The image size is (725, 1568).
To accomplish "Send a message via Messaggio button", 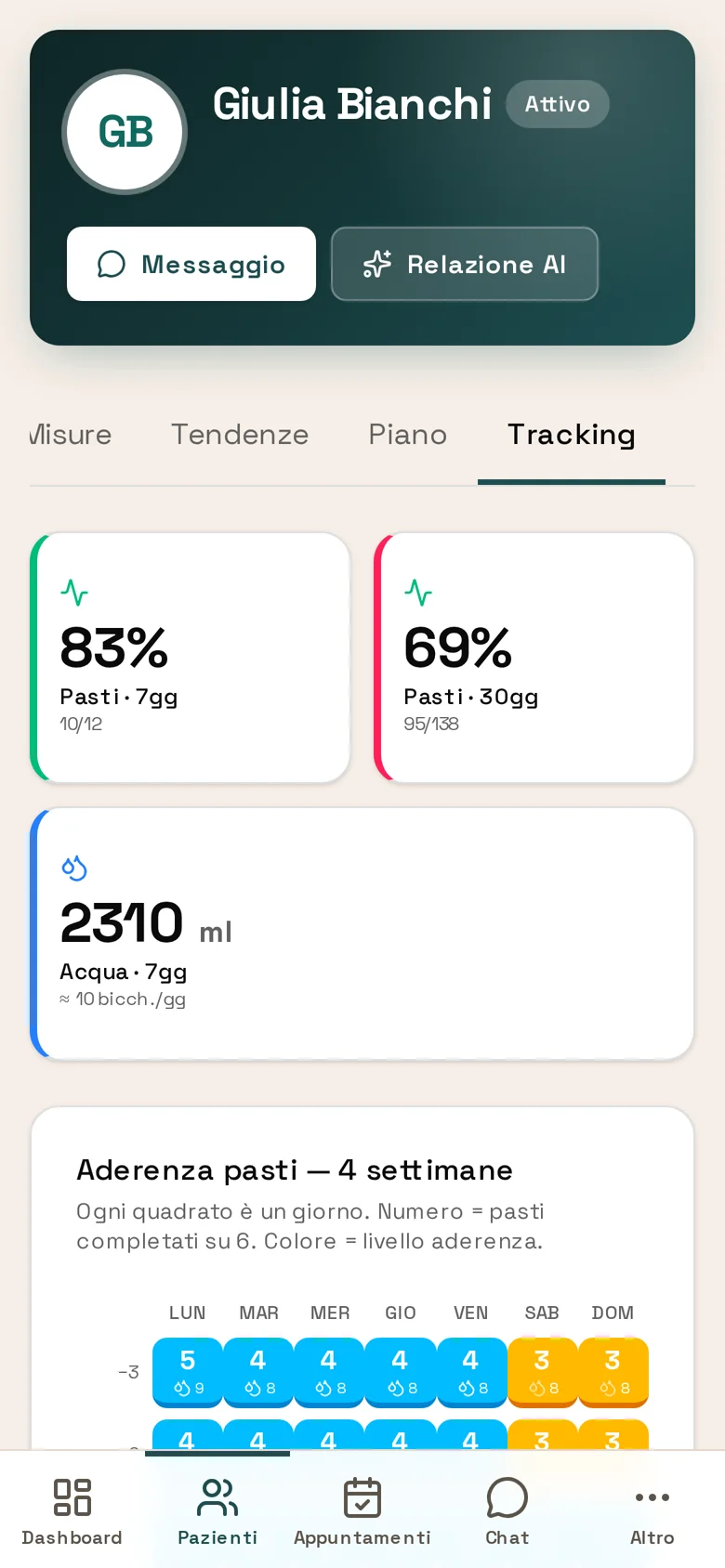I will click(x=191, y=264).
